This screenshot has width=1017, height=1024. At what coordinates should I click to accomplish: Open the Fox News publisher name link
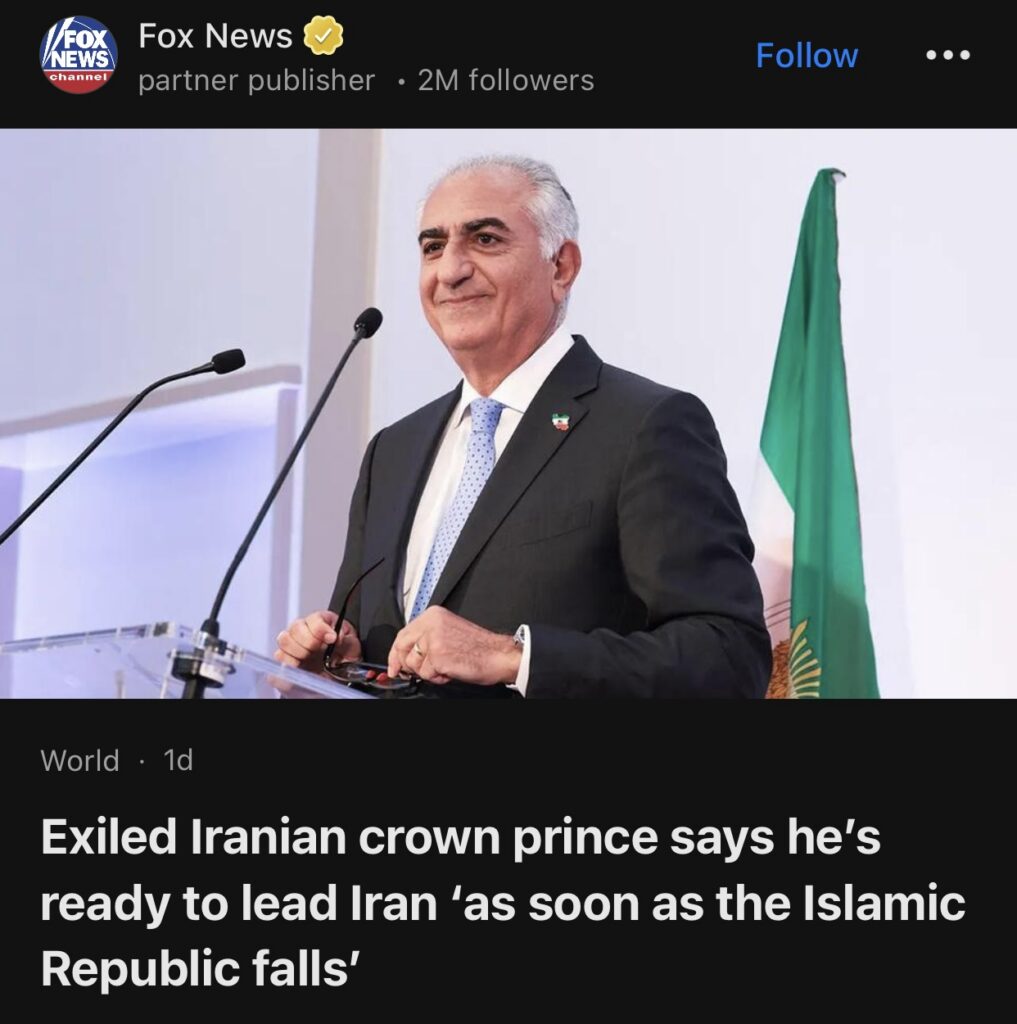215,36
